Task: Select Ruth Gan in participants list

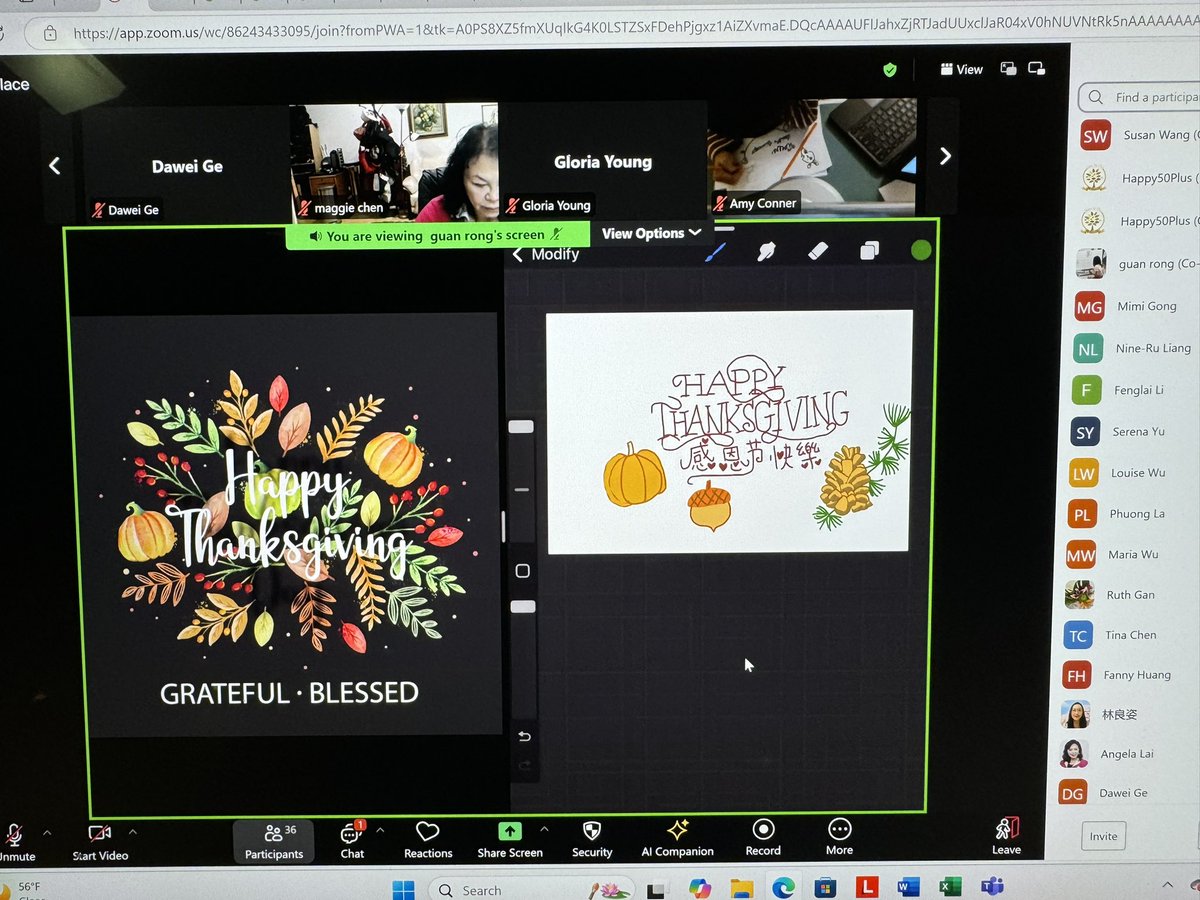Action: click(1131, 594)
